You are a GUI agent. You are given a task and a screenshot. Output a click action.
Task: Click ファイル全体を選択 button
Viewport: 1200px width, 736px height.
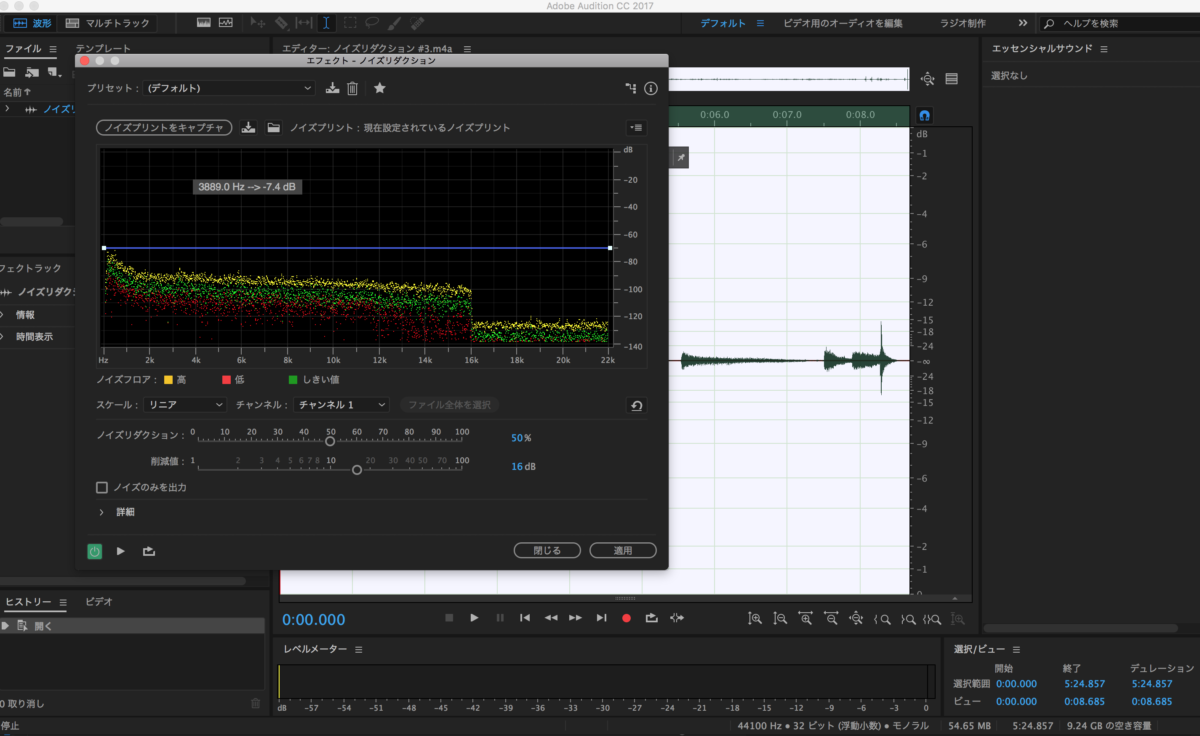pos(449,405)
